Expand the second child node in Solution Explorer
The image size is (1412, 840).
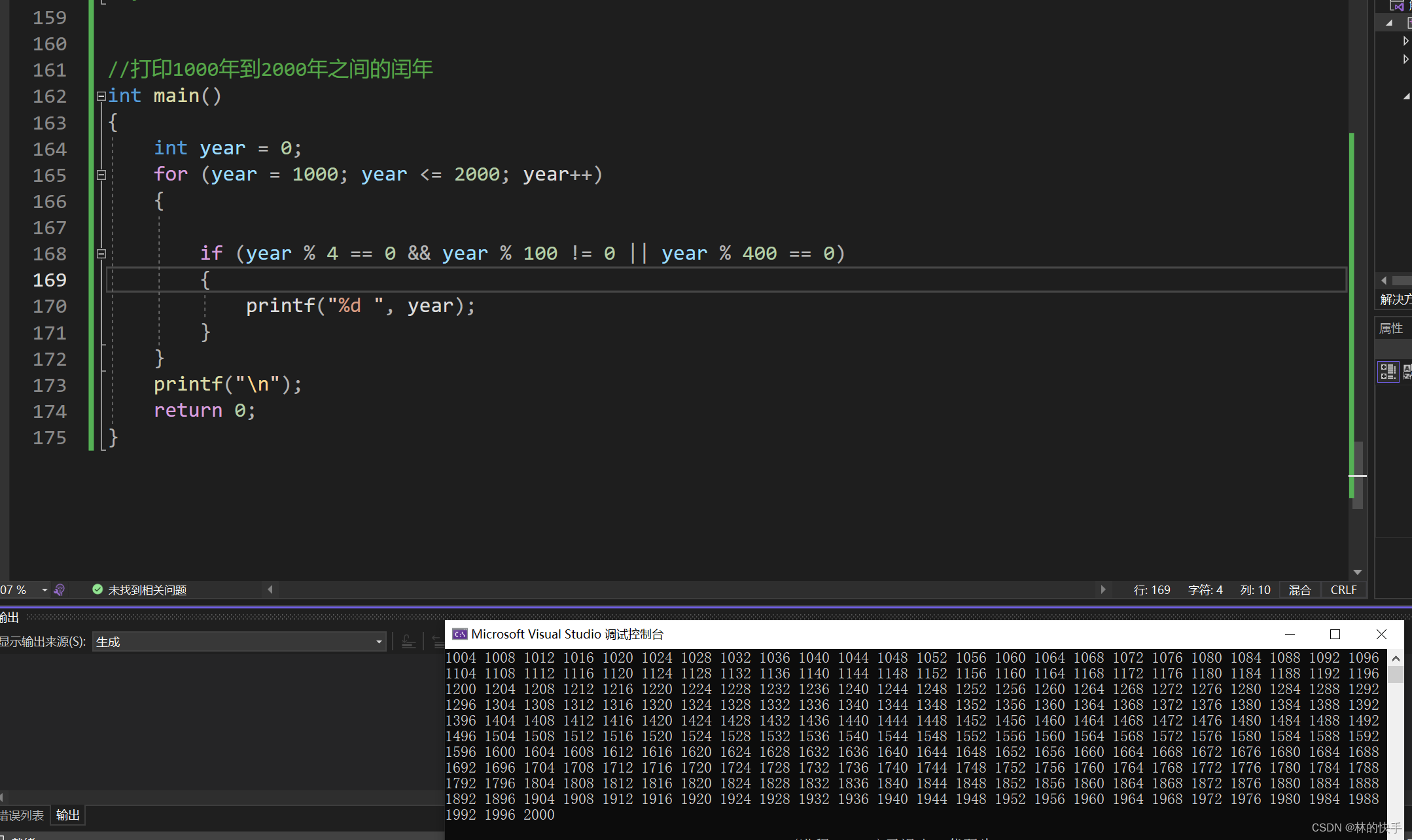(x=1405, y=59)
